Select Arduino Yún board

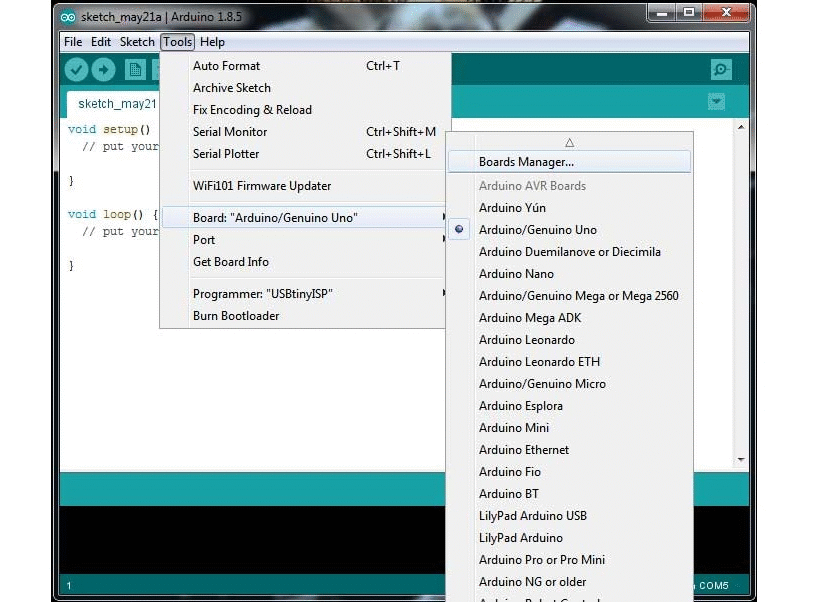point(569,208)
